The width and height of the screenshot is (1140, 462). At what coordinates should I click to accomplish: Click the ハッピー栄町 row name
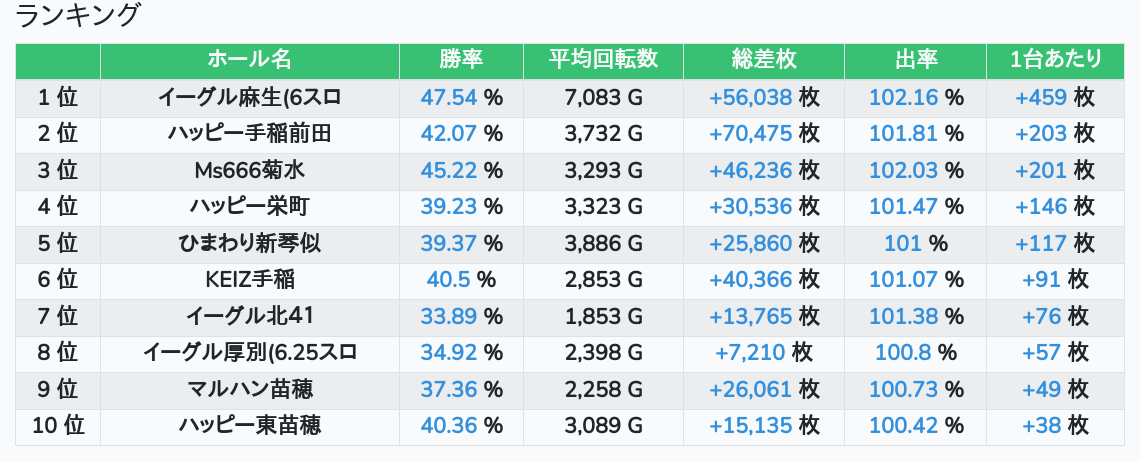(x=249, y=207)
